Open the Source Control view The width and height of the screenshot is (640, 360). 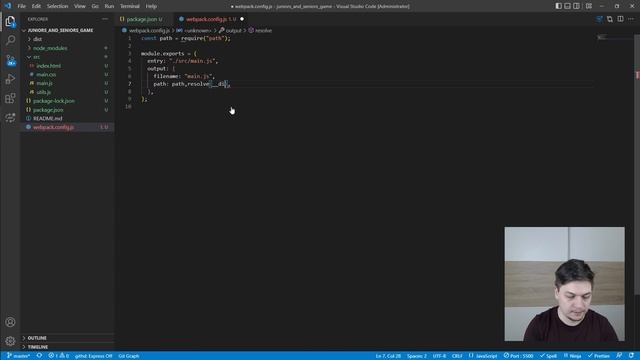(x=10, y=60)
